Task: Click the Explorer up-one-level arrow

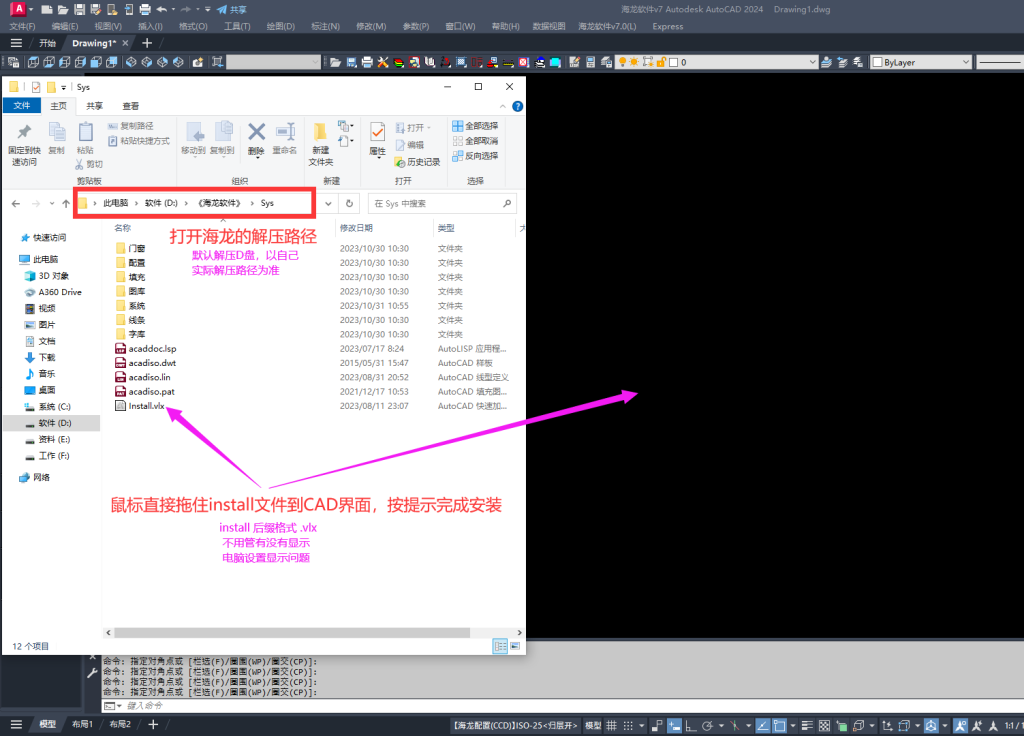Action: coord(66,204)
